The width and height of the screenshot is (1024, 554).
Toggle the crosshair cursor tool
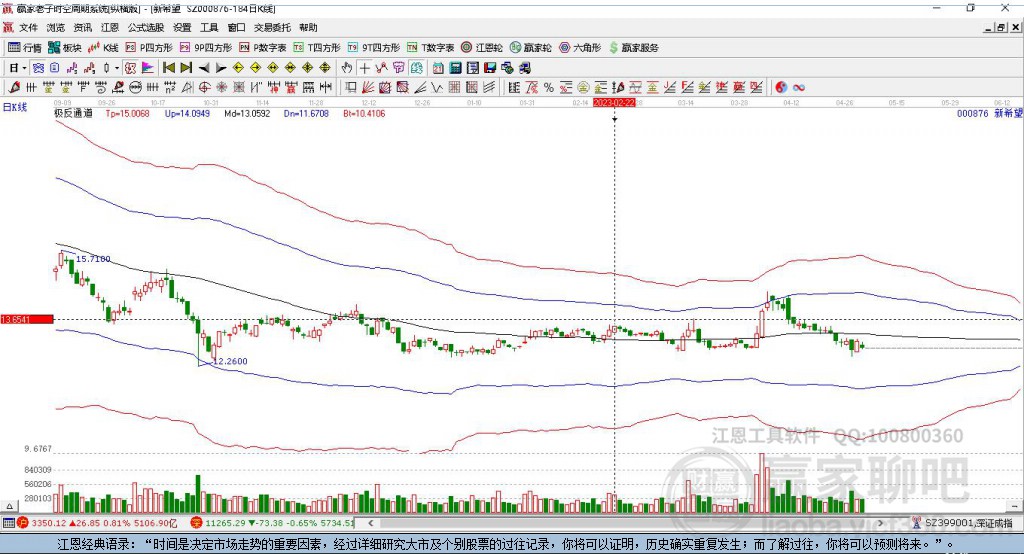[365, 67]
